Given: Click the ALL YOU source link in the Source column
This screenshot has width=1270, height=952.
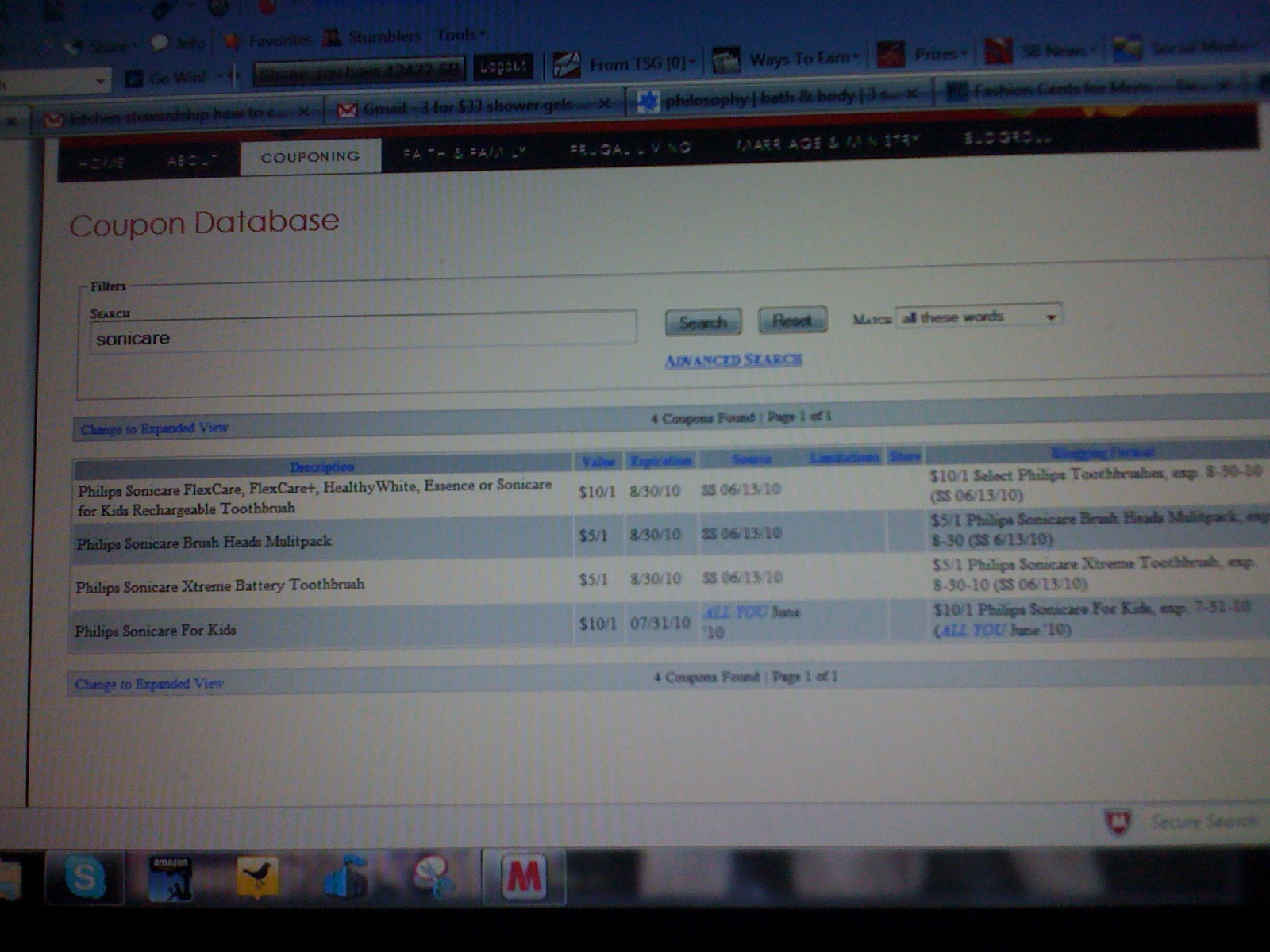Looking at the screenshot, I should (x=734, y=612).
